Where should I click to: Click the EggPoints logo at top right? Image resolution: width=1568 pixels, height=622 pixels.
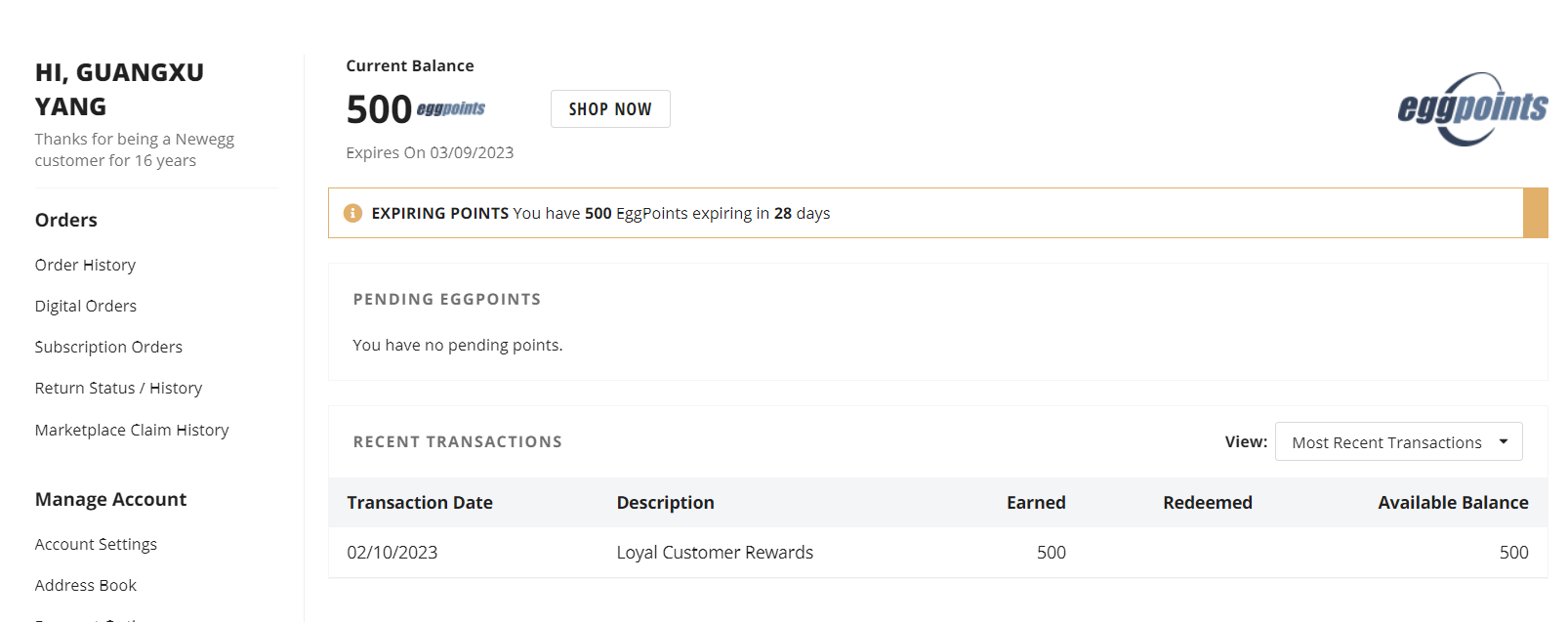(x=1472, y=108)
